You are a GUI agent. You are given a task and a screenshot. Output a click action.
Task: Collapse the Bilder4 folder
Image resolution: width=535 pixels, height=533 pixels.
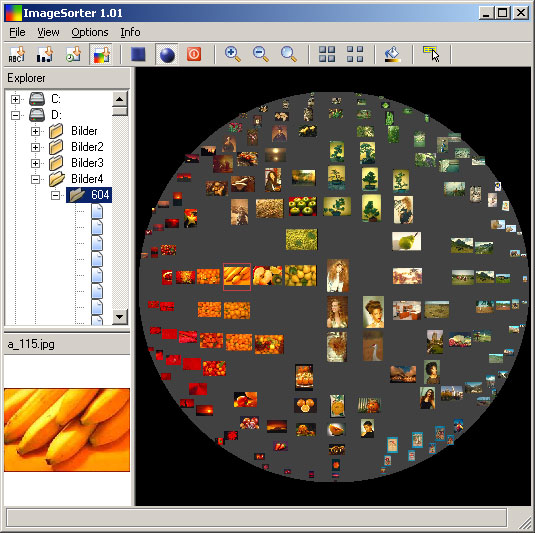[x=35, y=179]
